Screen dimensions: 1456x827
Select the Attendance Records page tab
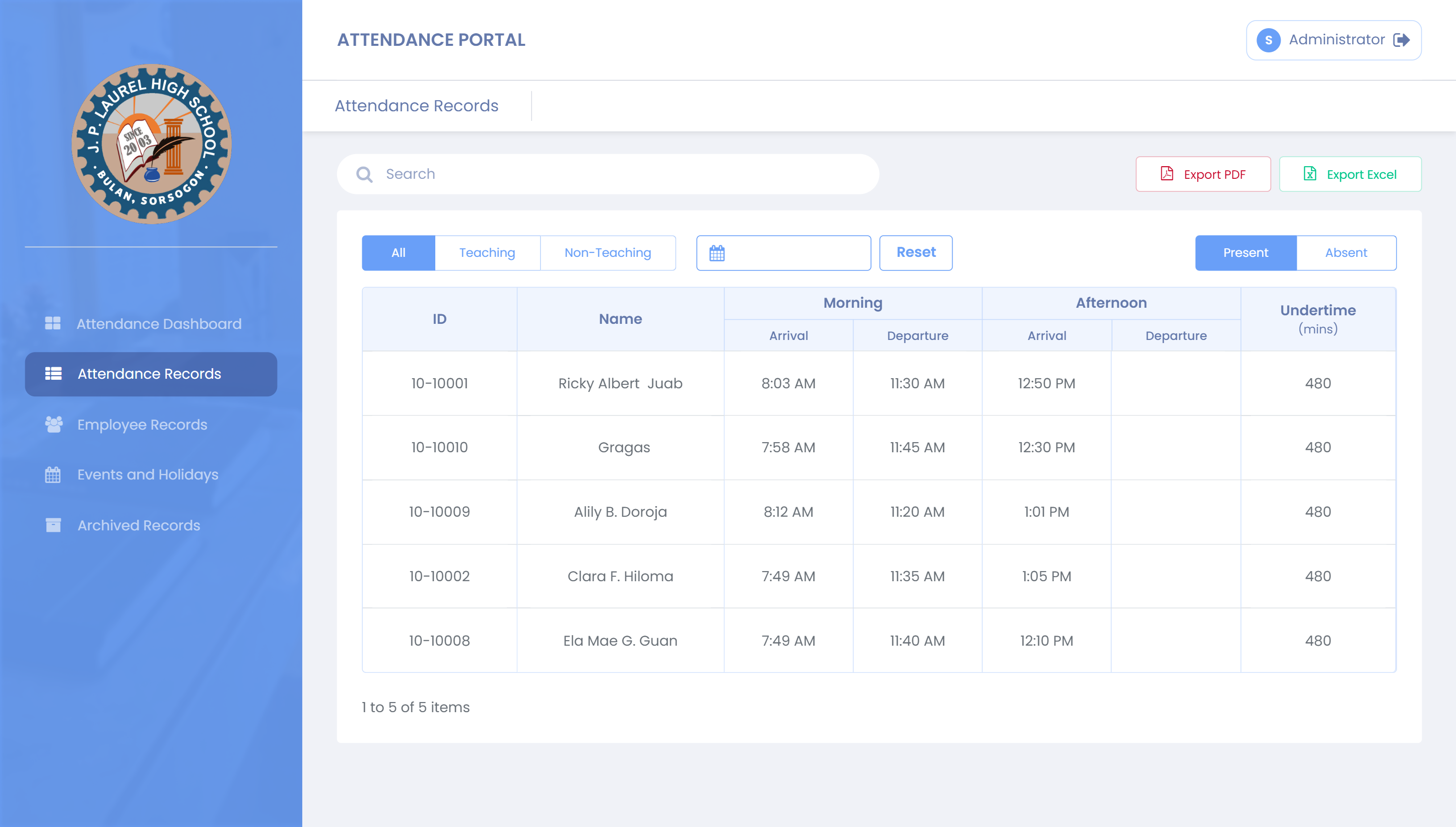coord(417,106)
